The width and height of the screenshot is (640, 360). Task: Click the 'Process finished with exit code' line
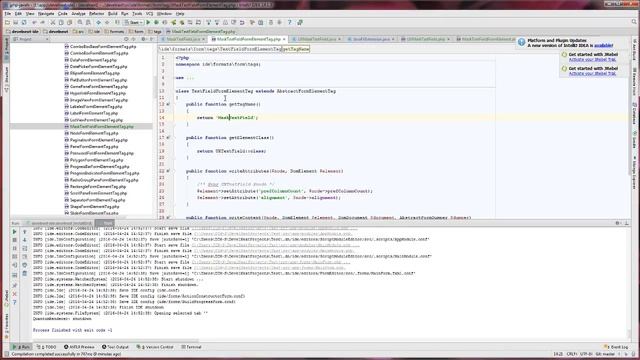(x=73, y=330)
